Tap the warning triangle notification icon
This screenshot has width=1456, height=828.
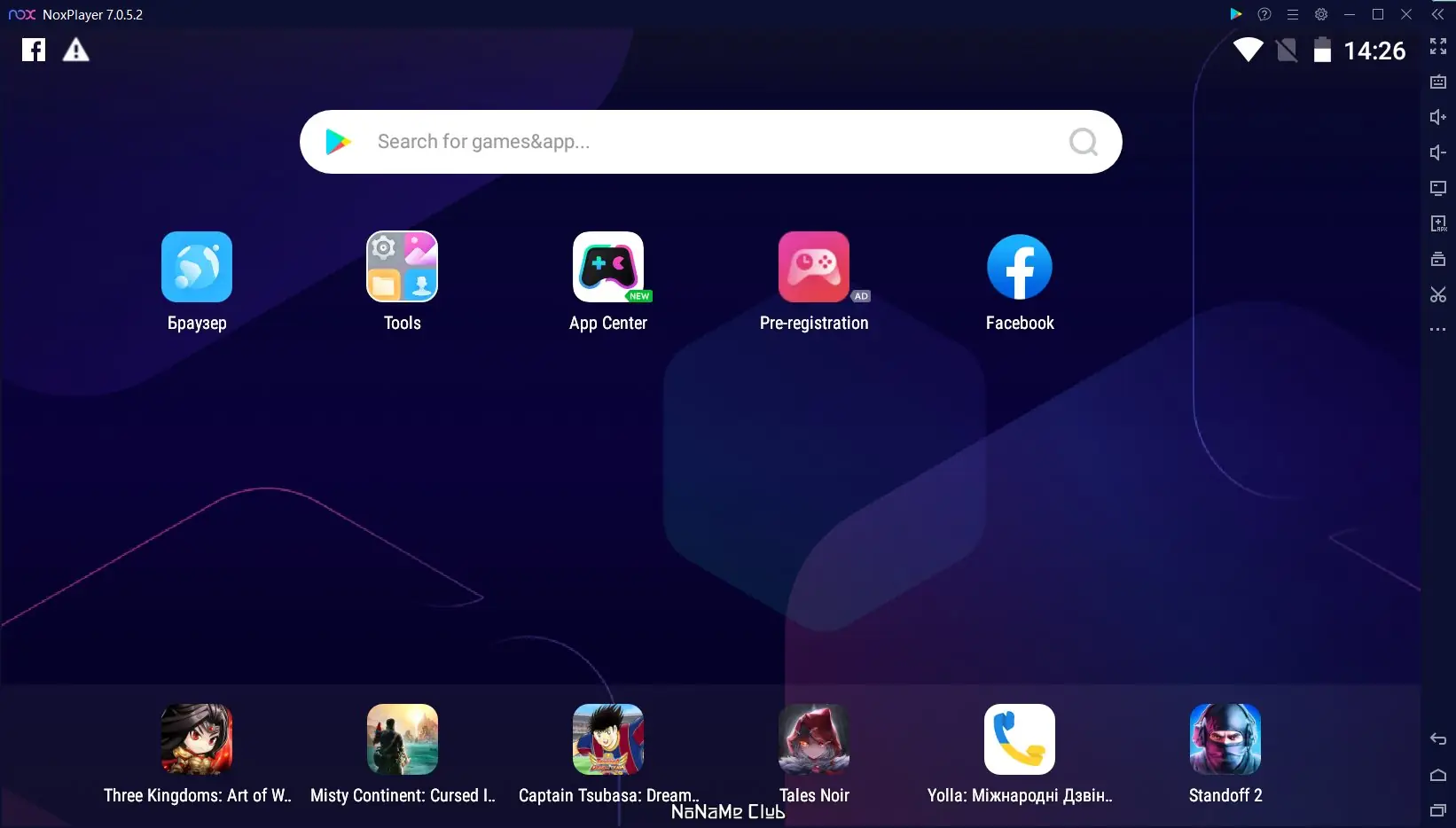pyautogui.click(x=76, y=50)
